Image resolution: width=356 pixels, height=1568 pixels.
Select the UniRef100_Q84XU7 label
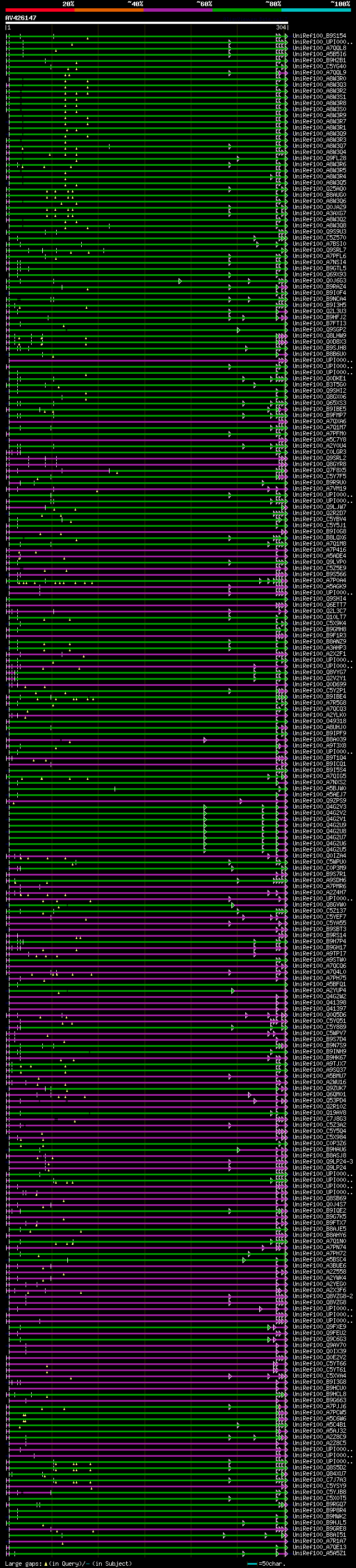pyautogui.click(x=319, y=1473)
